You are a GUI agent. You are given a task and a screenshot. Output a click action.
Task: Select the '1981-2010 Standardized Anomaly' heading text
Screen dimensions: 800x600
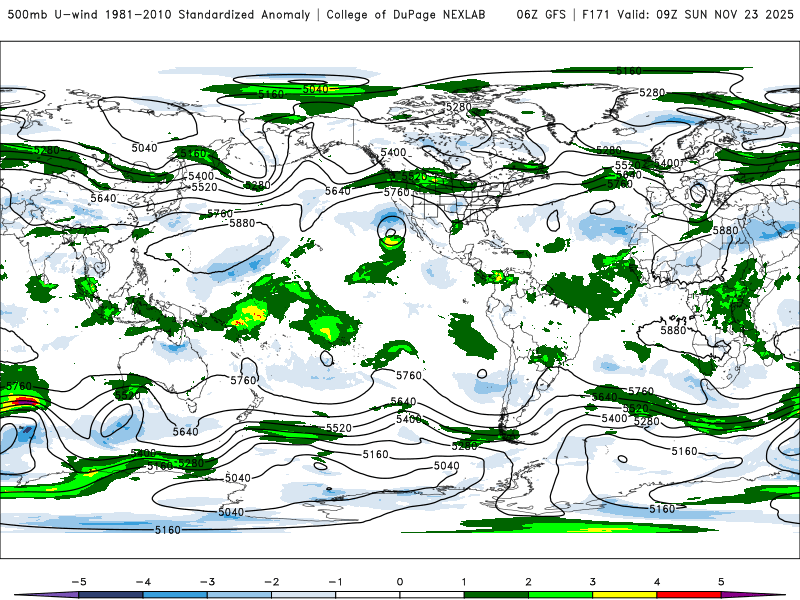point(207,15)
